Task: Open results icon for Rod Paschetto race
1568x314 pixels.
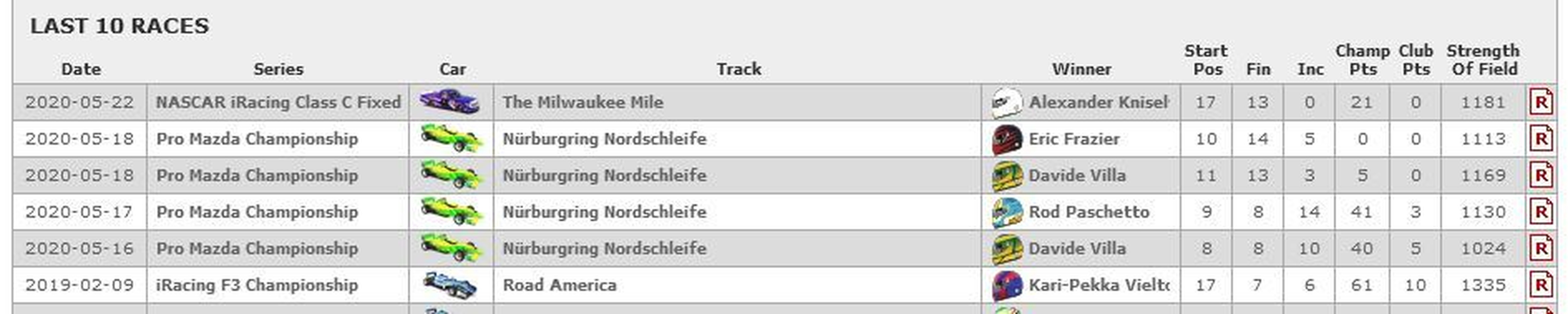Action: tap(1540, 212)
